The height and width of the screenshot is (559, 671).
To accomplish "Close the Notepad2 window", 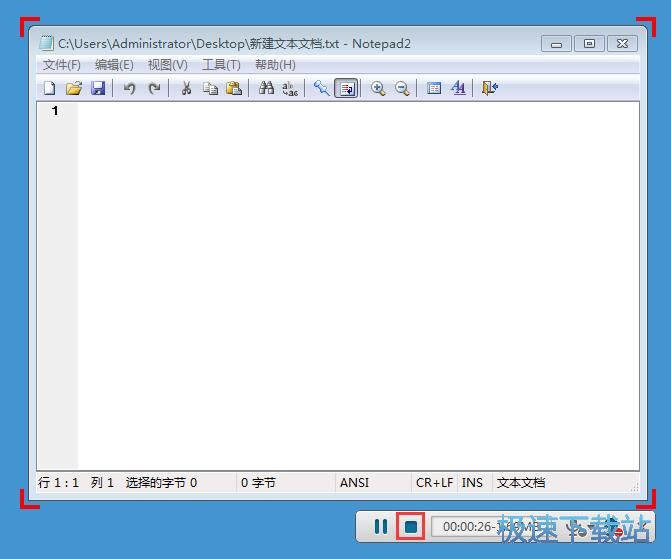I will 623,44.
